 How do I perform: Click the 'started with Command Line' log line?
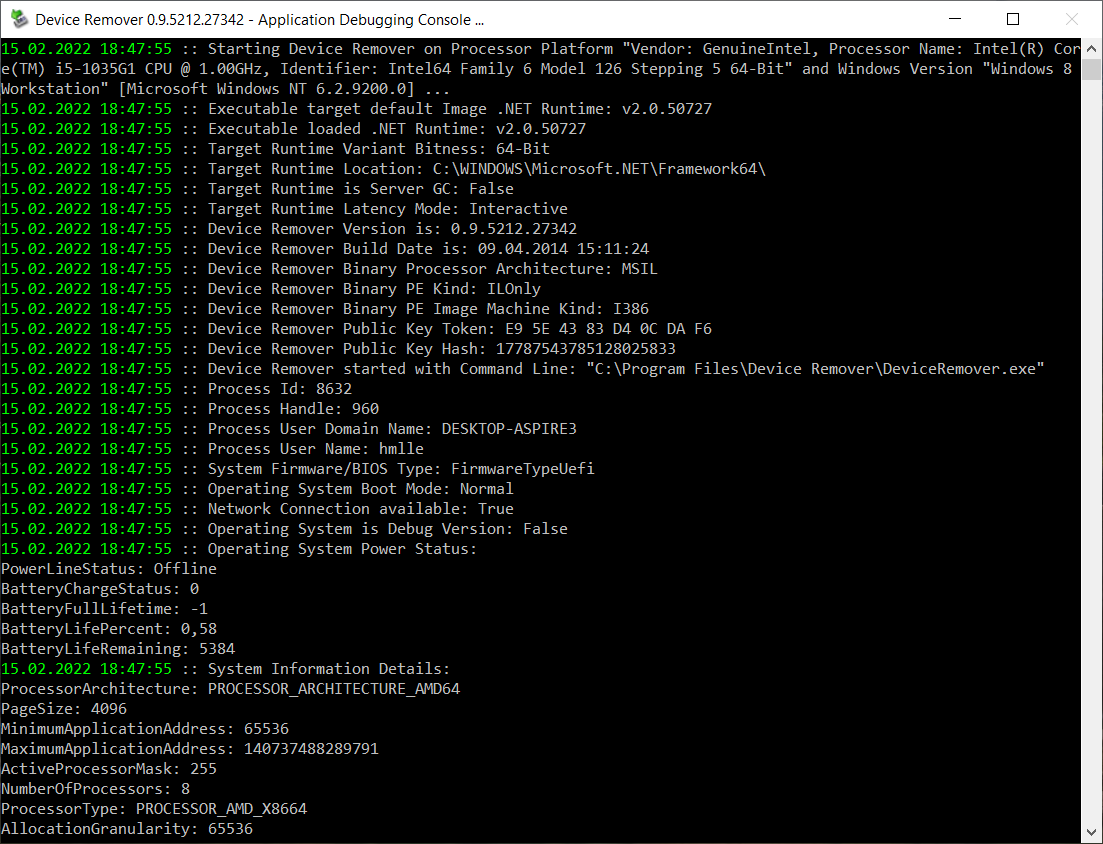tap(523, 369)
